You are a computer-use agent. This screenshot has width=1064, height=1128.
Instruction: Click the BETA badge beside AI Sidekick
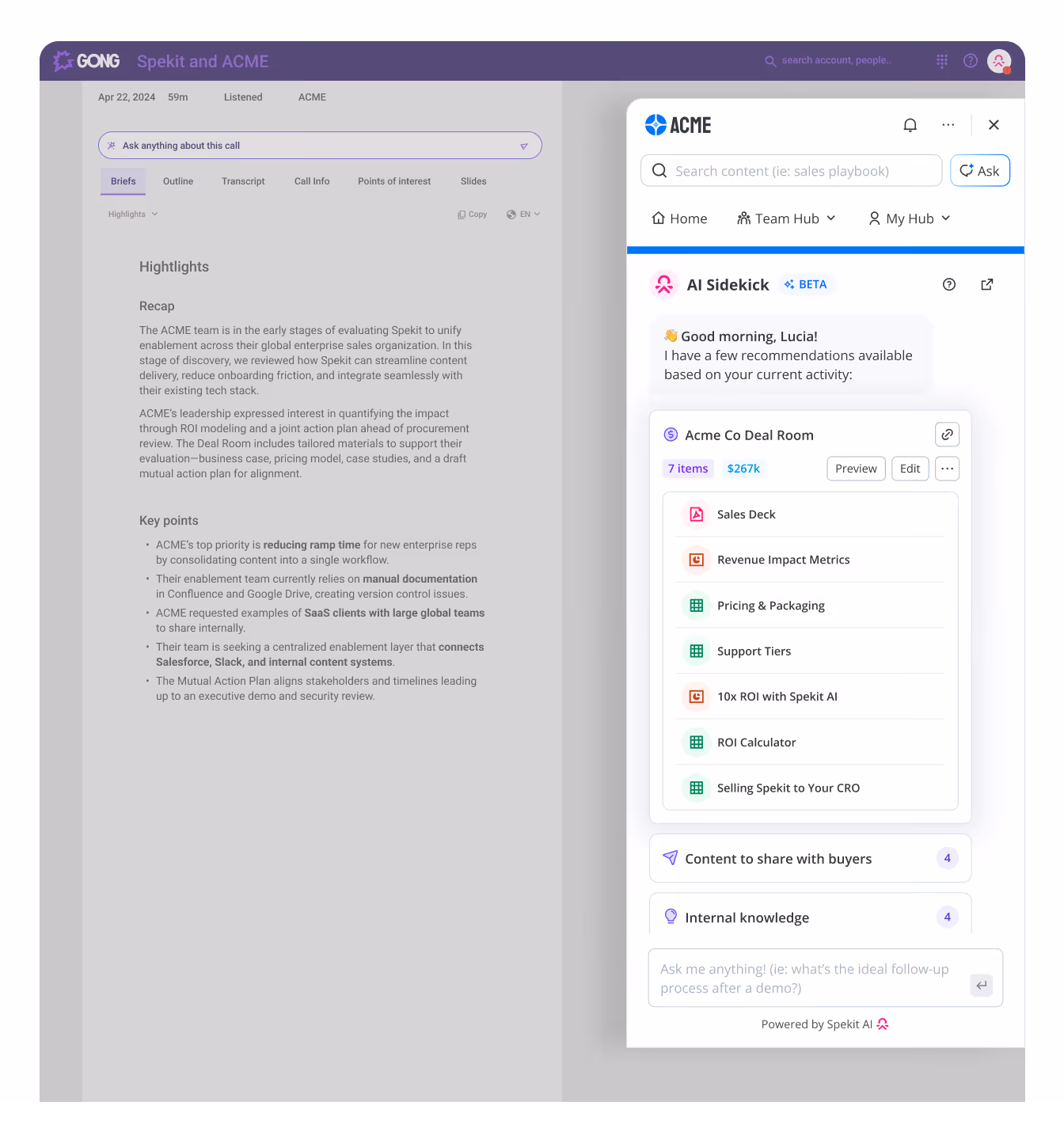coord(806,284)
